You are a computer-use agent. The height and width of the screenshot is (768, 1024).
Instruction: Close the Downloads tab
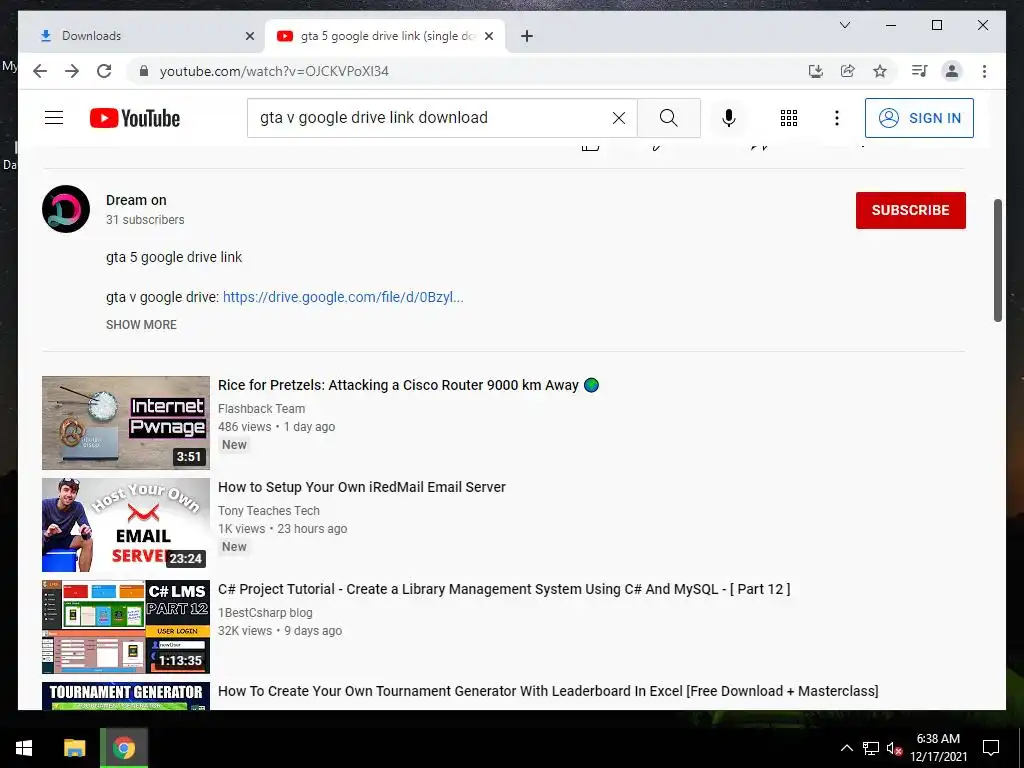tap(249, 36)
